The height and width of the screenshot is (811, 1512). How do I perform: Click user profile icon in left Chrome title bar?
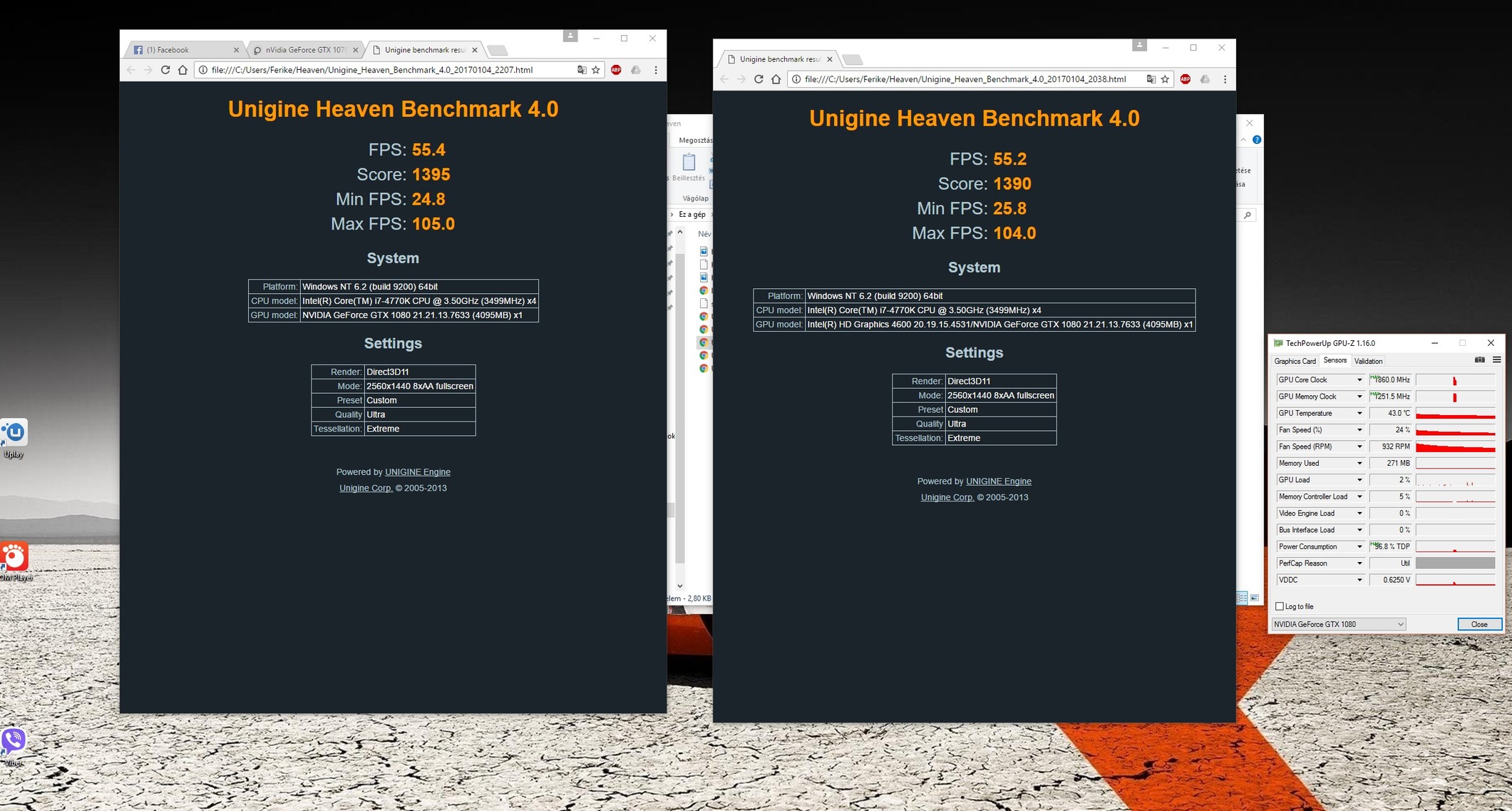[x=570, y=36]
